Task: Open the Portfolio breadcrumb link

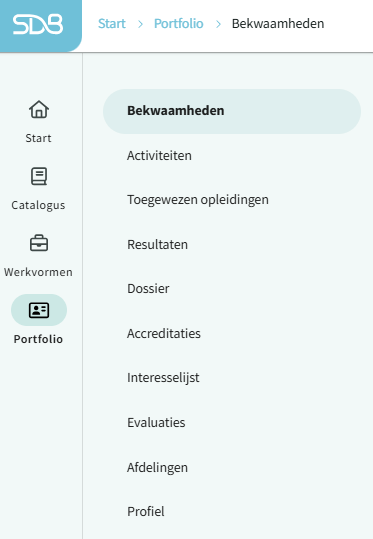Action: [178, 24]
